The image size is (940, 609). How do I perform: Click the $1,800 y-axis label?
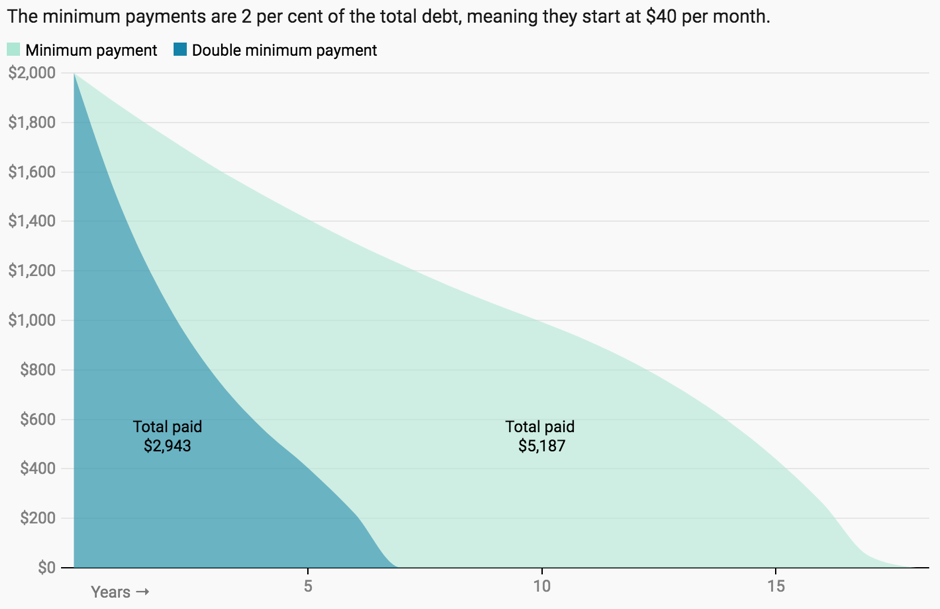click(x=32, y=123)
